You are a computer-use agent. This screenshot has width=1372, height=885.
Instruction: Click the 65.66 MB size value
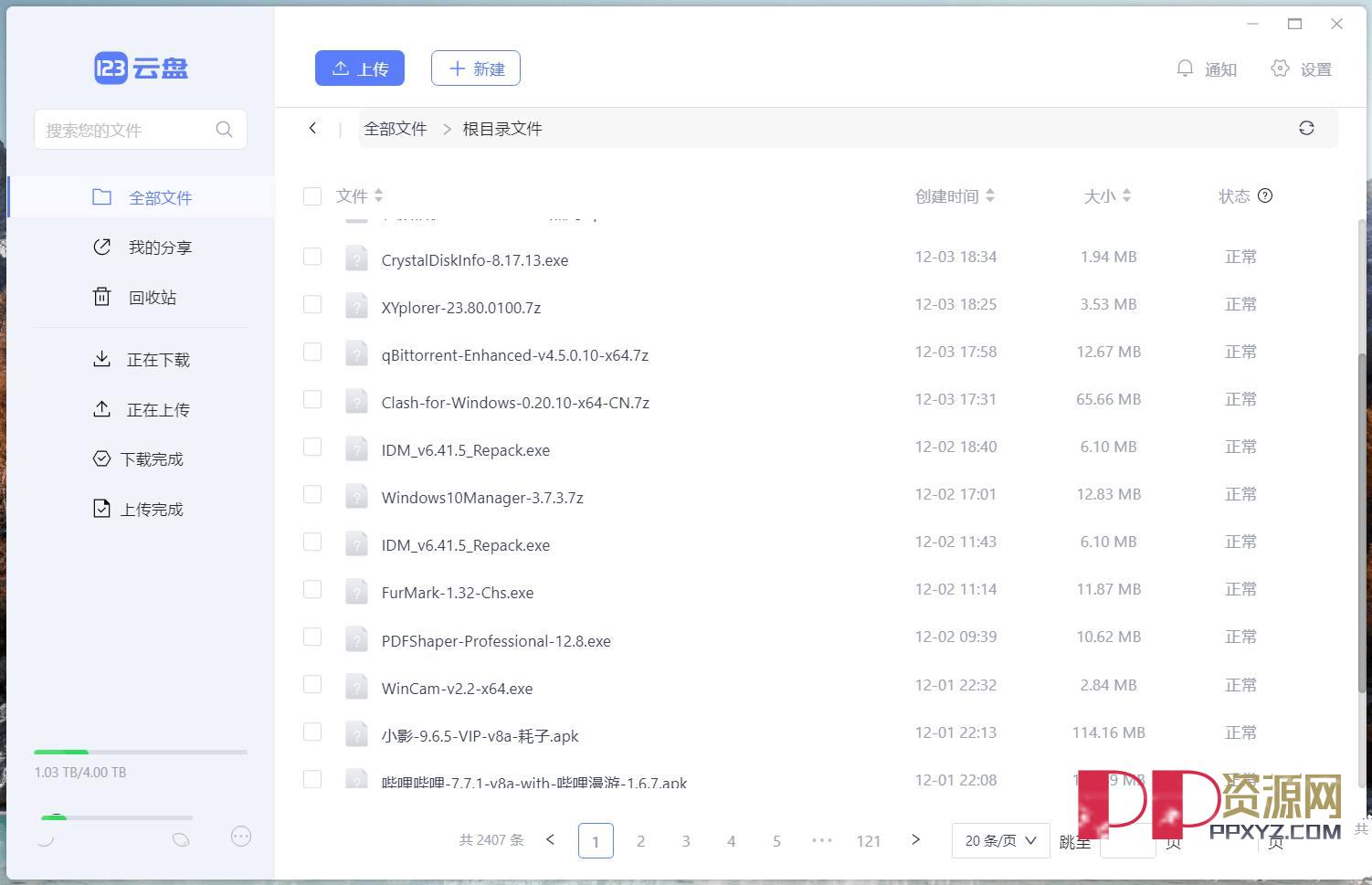click(x=1108, y=399)
